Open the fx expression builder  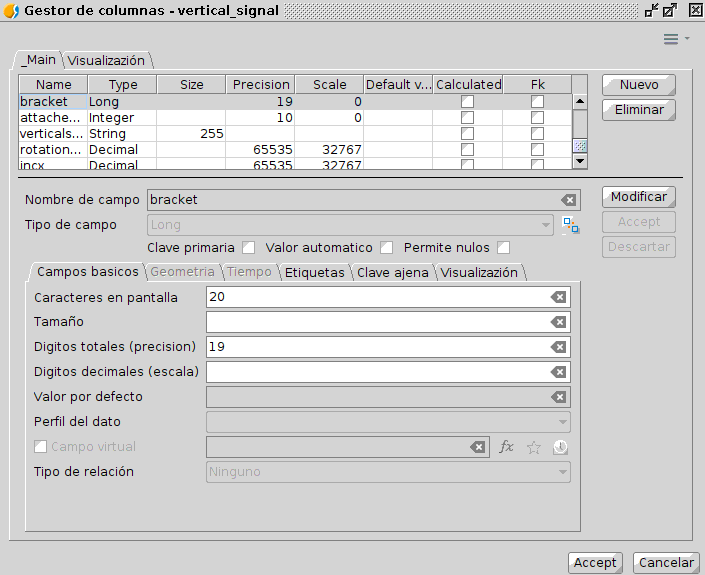pos(506,447)
